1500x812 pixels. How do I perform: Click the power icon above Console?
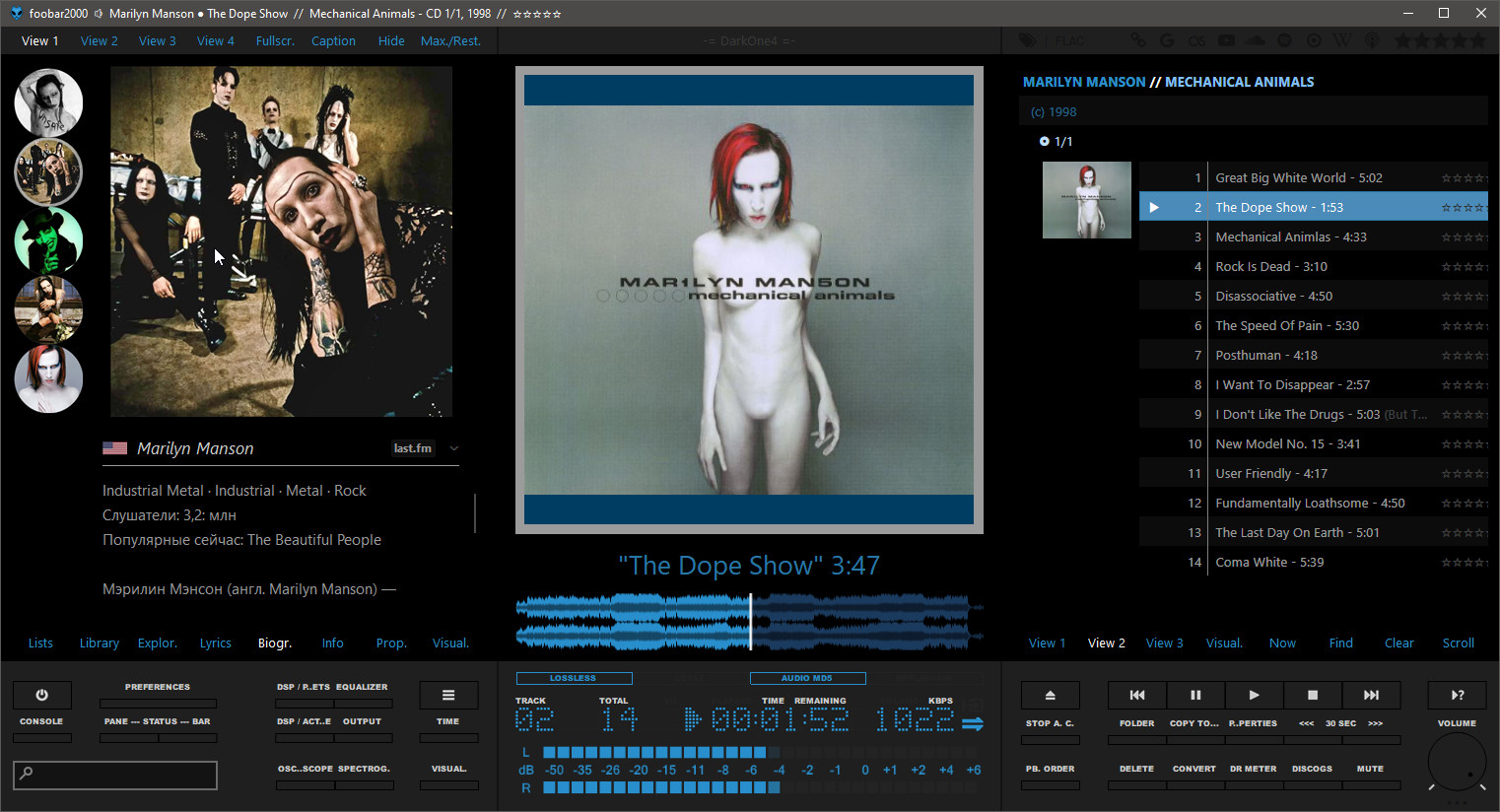[41, 695]
